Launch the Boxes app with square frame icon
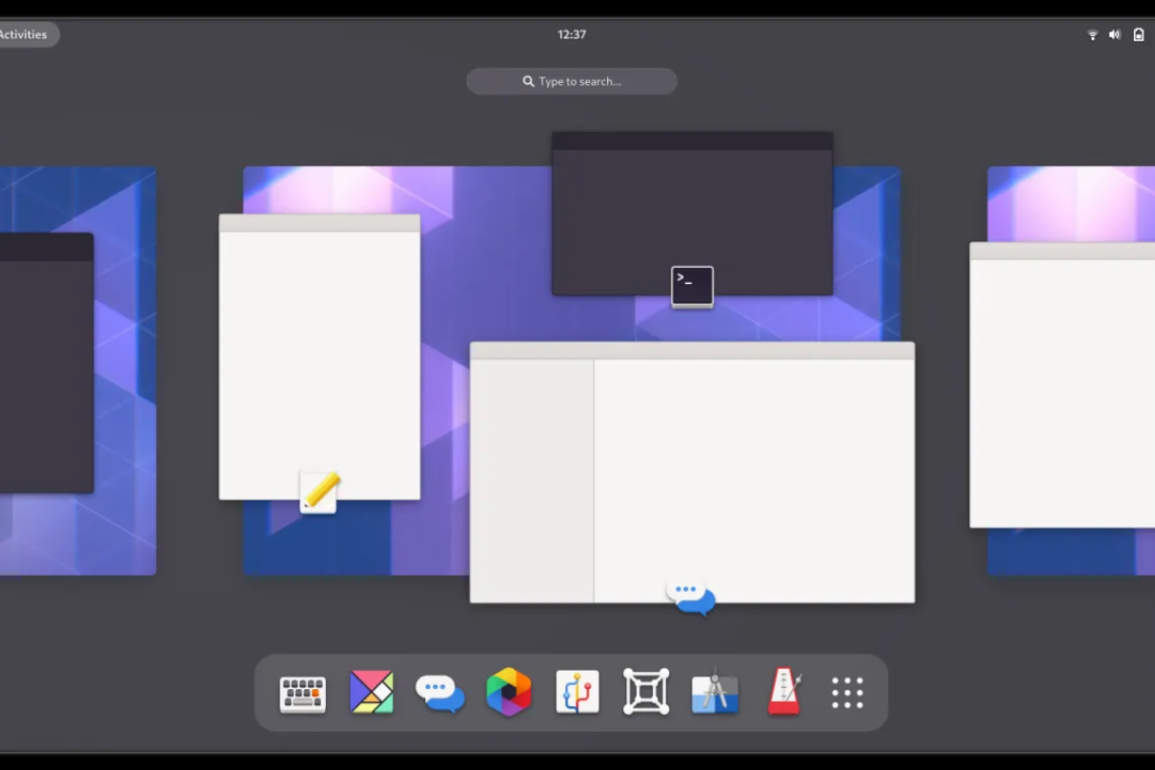Viewport: 1155px width, 770px height. tap(646, 692)
